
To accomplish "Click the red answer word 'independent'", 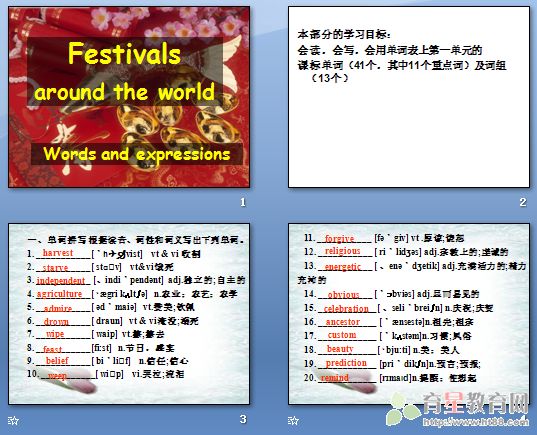I will (61, 281).
